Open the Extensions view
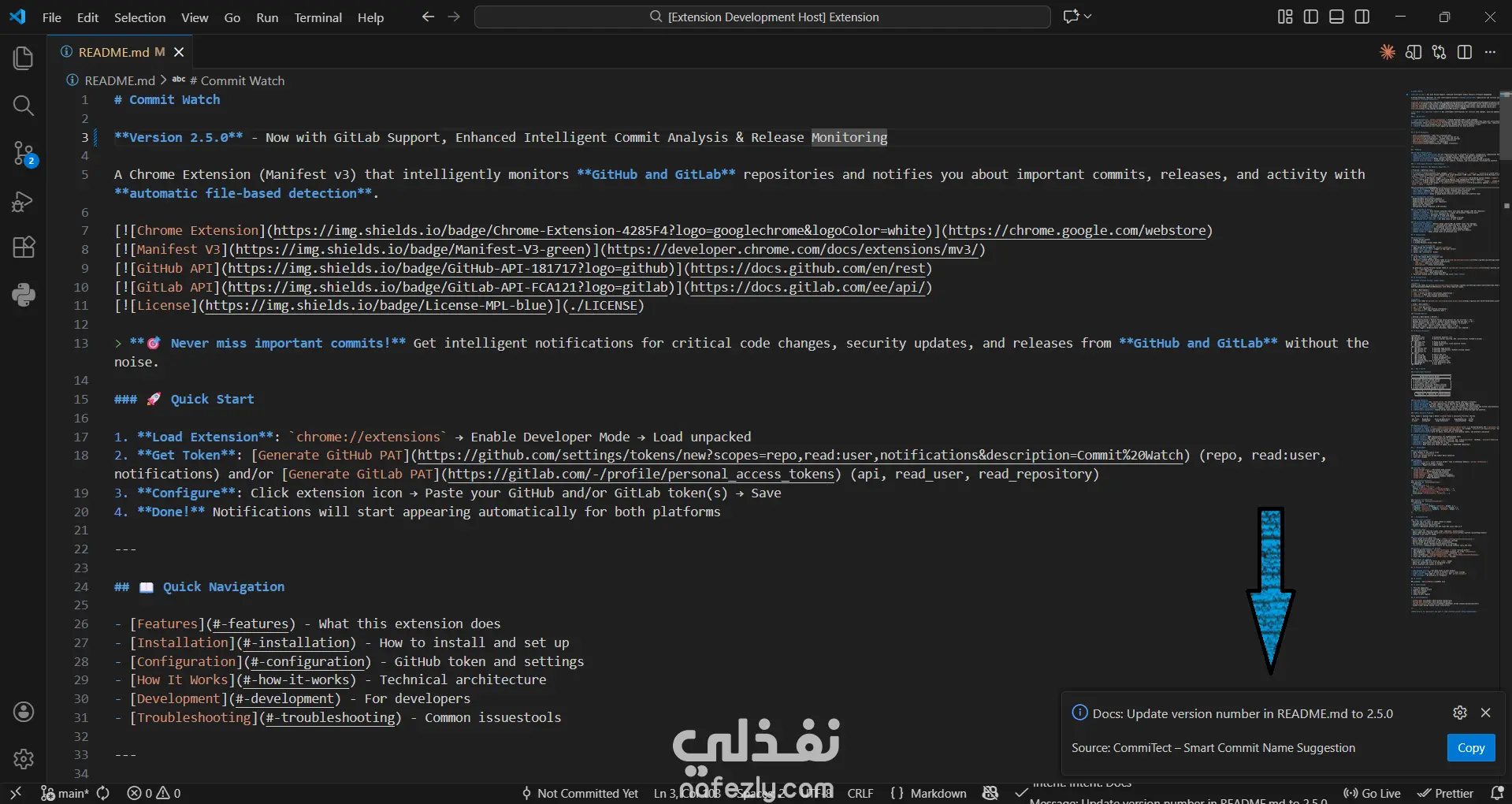Image resolution: width=1512 pixels, height=804 pixels. pos(24,248)
